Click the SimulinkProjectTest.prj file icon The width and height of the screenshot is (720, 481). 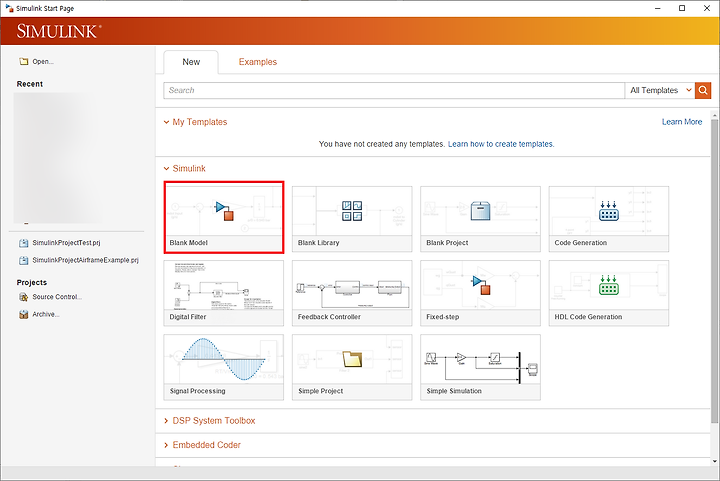pyautogui.click(x=23, y=243)
